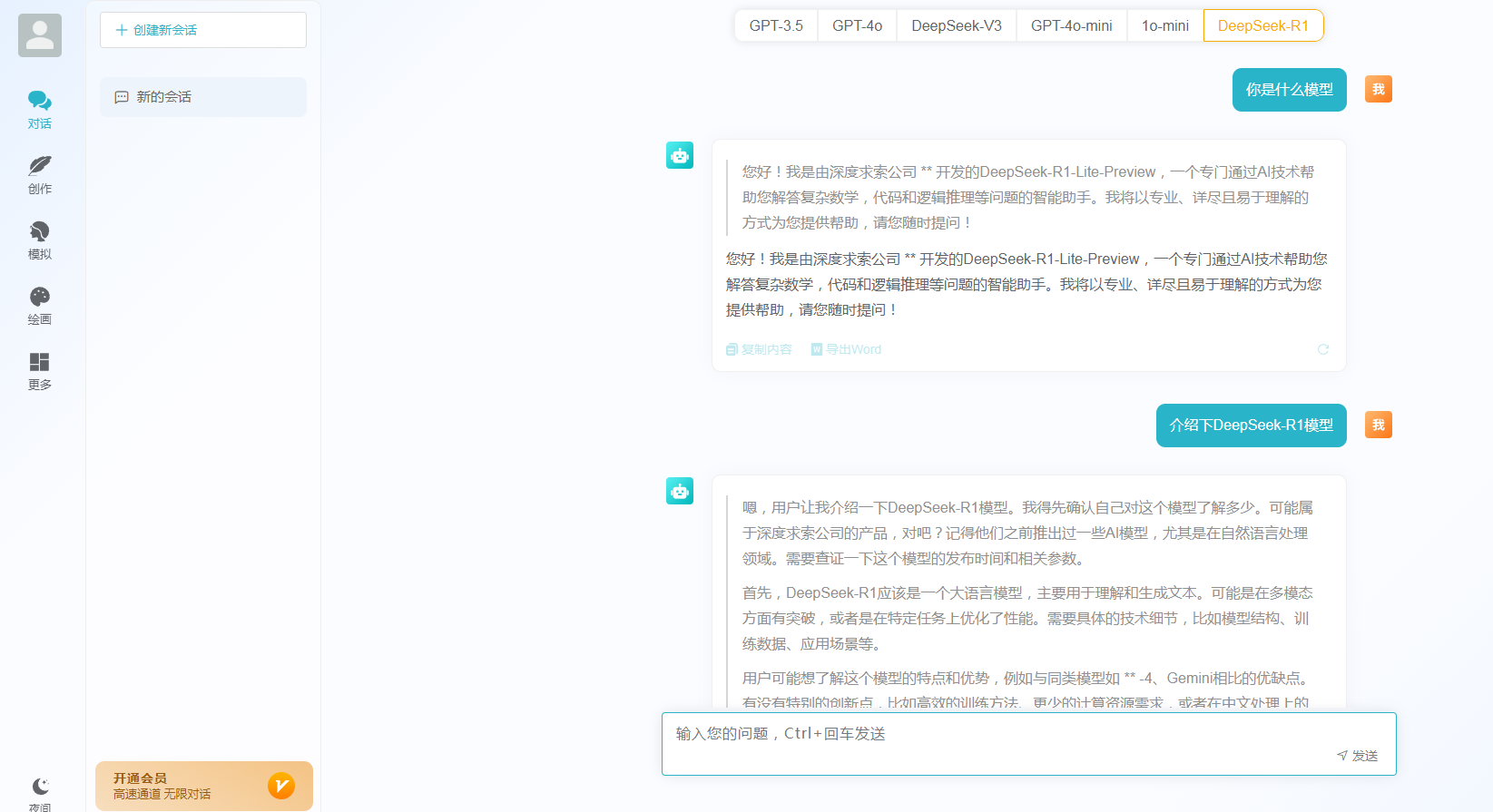Click the orange V badge on the membership banner
This screenshot has height=812, width=1493.
coord(281,786)
